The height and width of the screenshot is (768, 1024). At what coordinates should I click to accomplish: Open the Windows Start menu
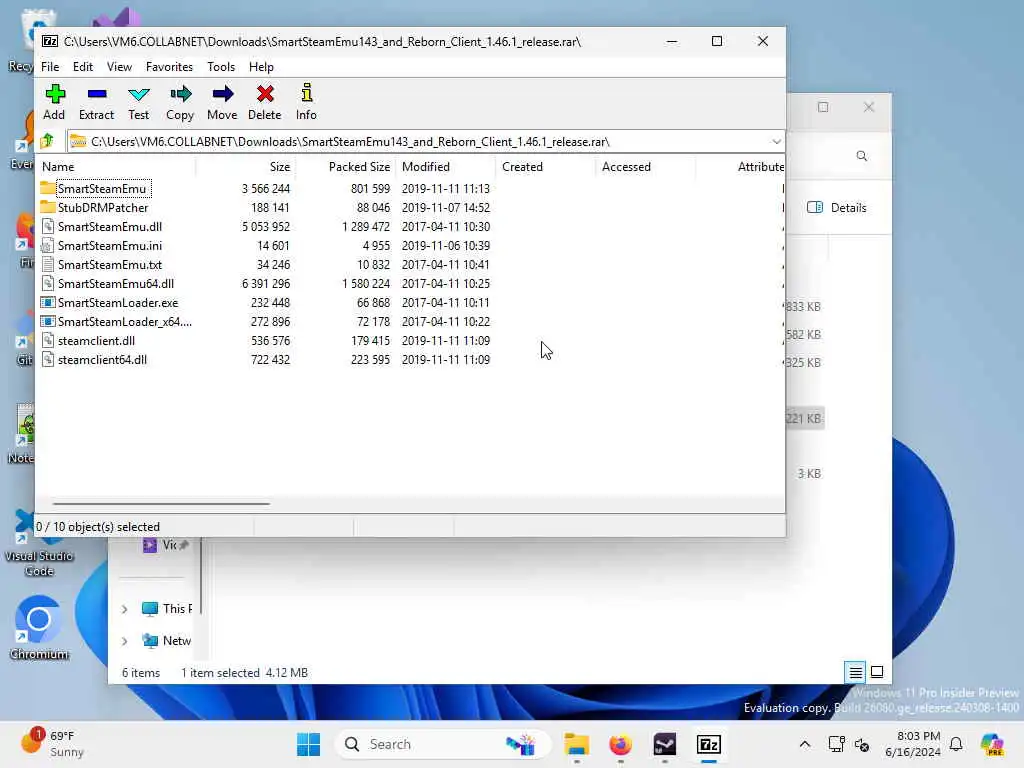pos(308,744)
